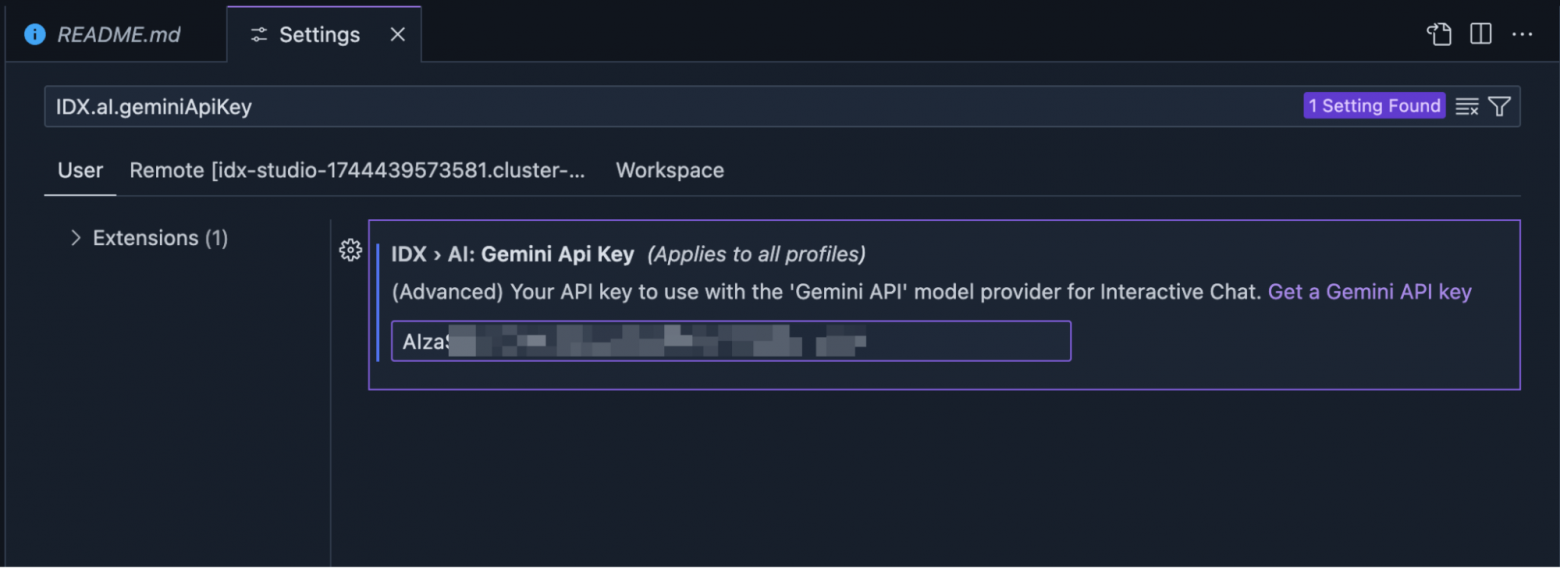Switch to the README.md tab
The width and height of the screenshot is (1560, 568).
tap(118, 35)
